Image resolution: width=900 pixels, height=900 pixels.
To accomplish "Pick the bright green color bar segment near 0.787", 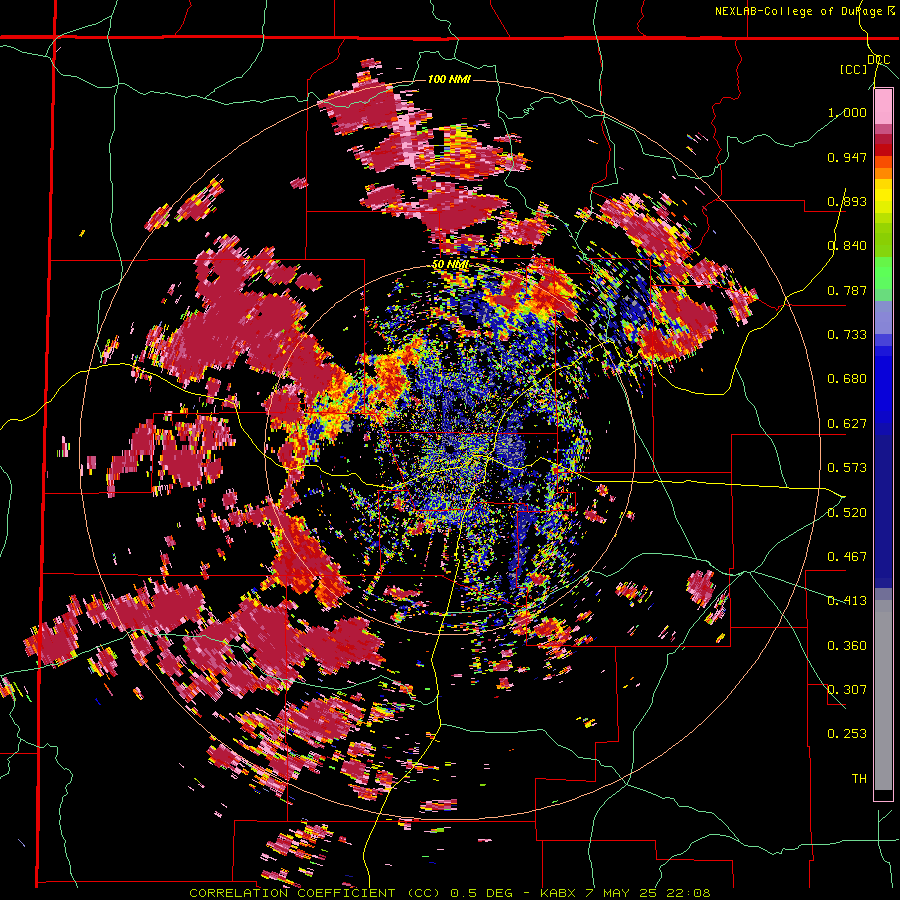I will (883, 274).
